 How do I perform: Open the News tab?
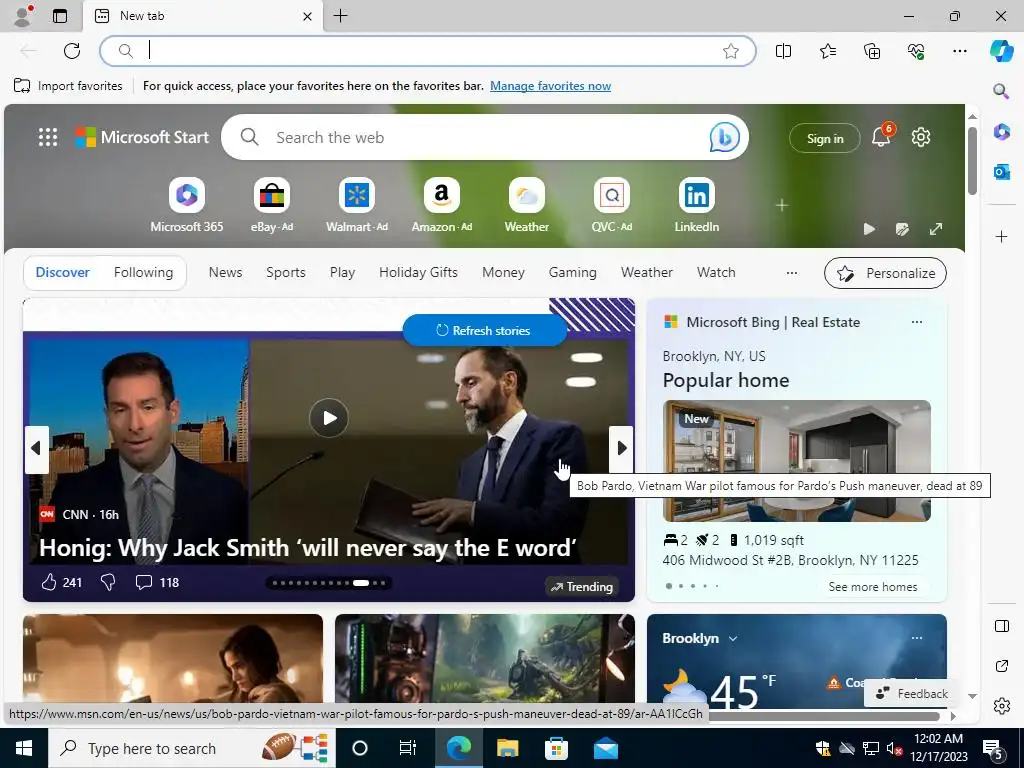(225, 272)
